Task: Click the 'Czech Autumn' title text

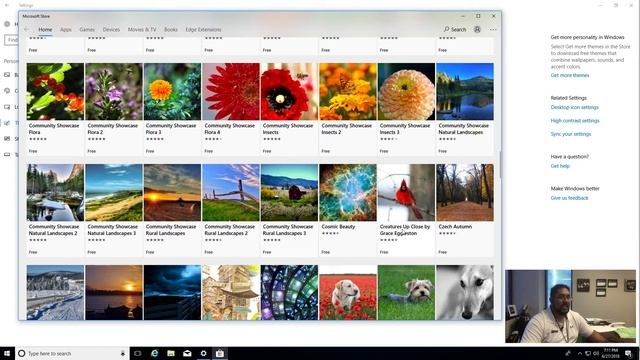Action: [455, 227]
